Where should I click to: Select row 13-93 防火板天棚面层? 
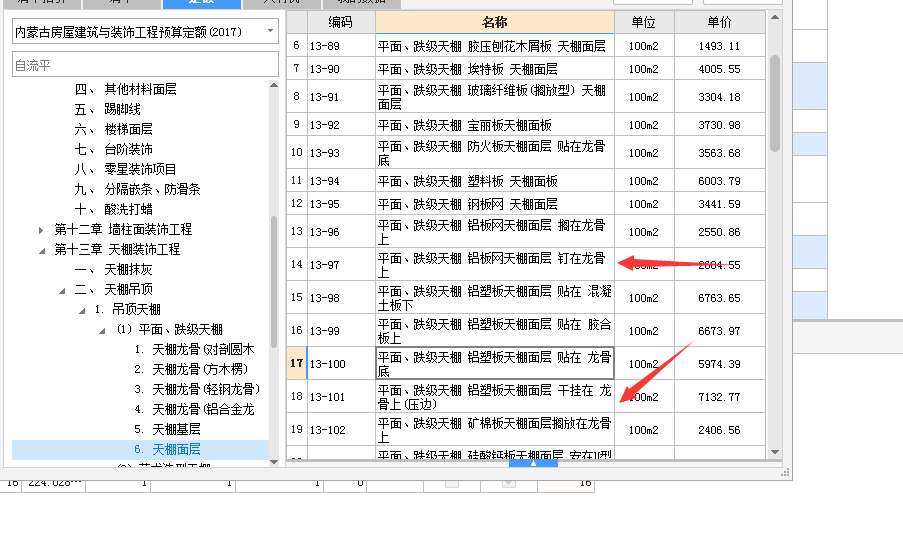coord(526,153)
